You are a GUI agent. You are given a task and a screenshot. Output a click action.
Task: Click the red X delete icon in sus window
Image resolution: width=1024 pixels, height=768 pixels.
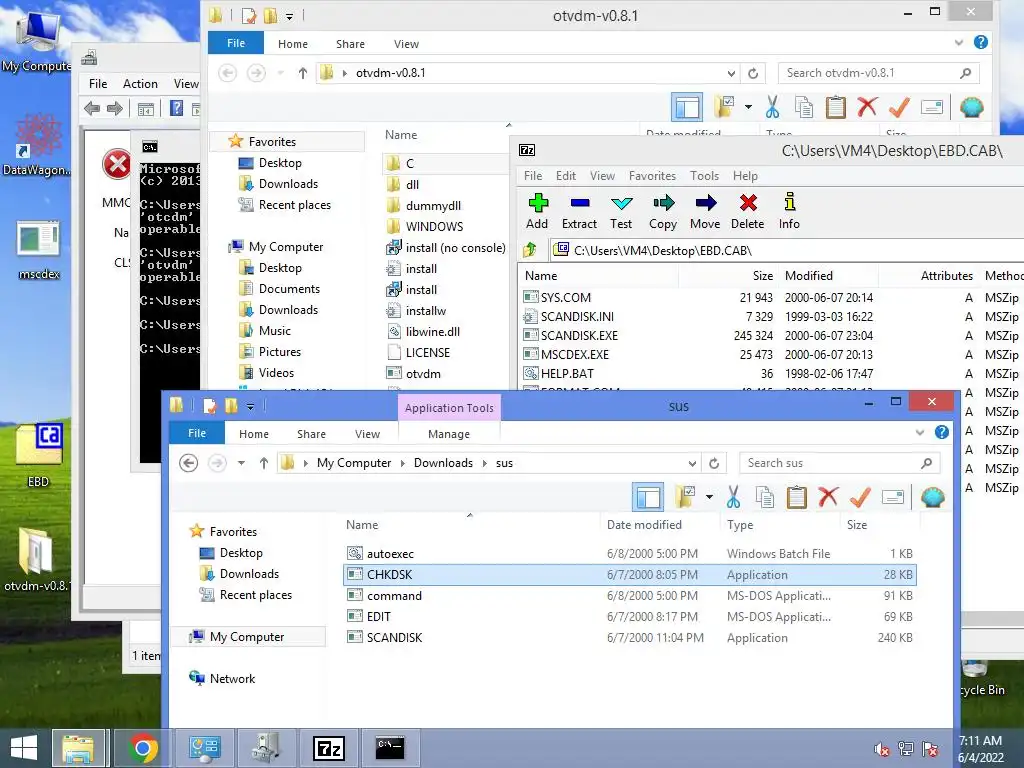point(828,497)
